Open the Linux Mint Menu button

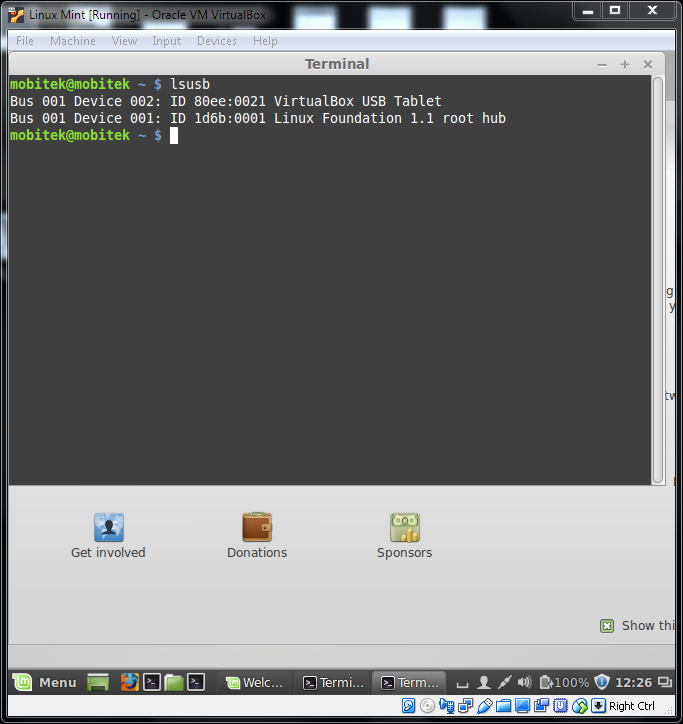pyautogui.click(x=46, y=682)
